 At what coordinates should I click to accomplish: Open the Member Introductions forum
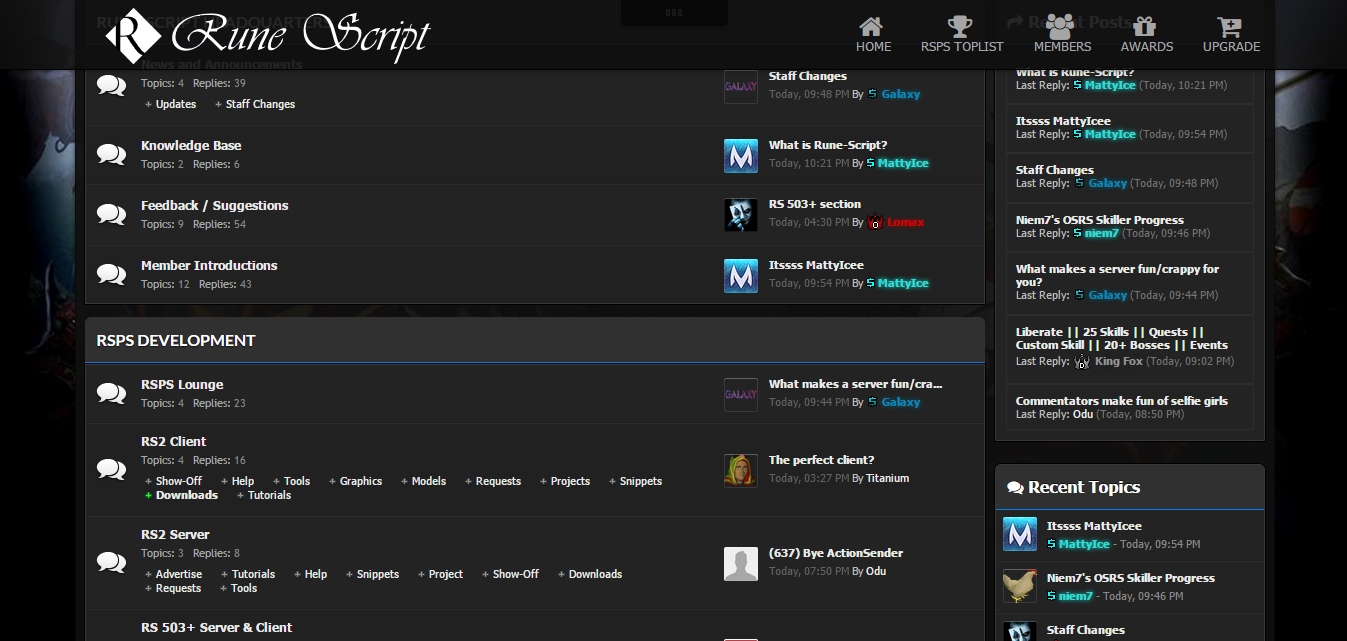(209, 265)
